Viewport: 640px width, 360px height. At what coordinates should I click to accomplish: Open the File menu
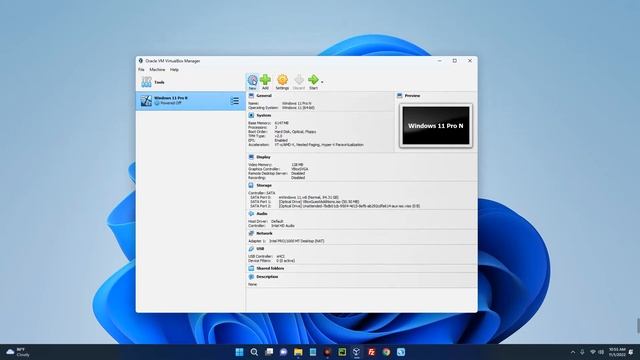[141, 70]
